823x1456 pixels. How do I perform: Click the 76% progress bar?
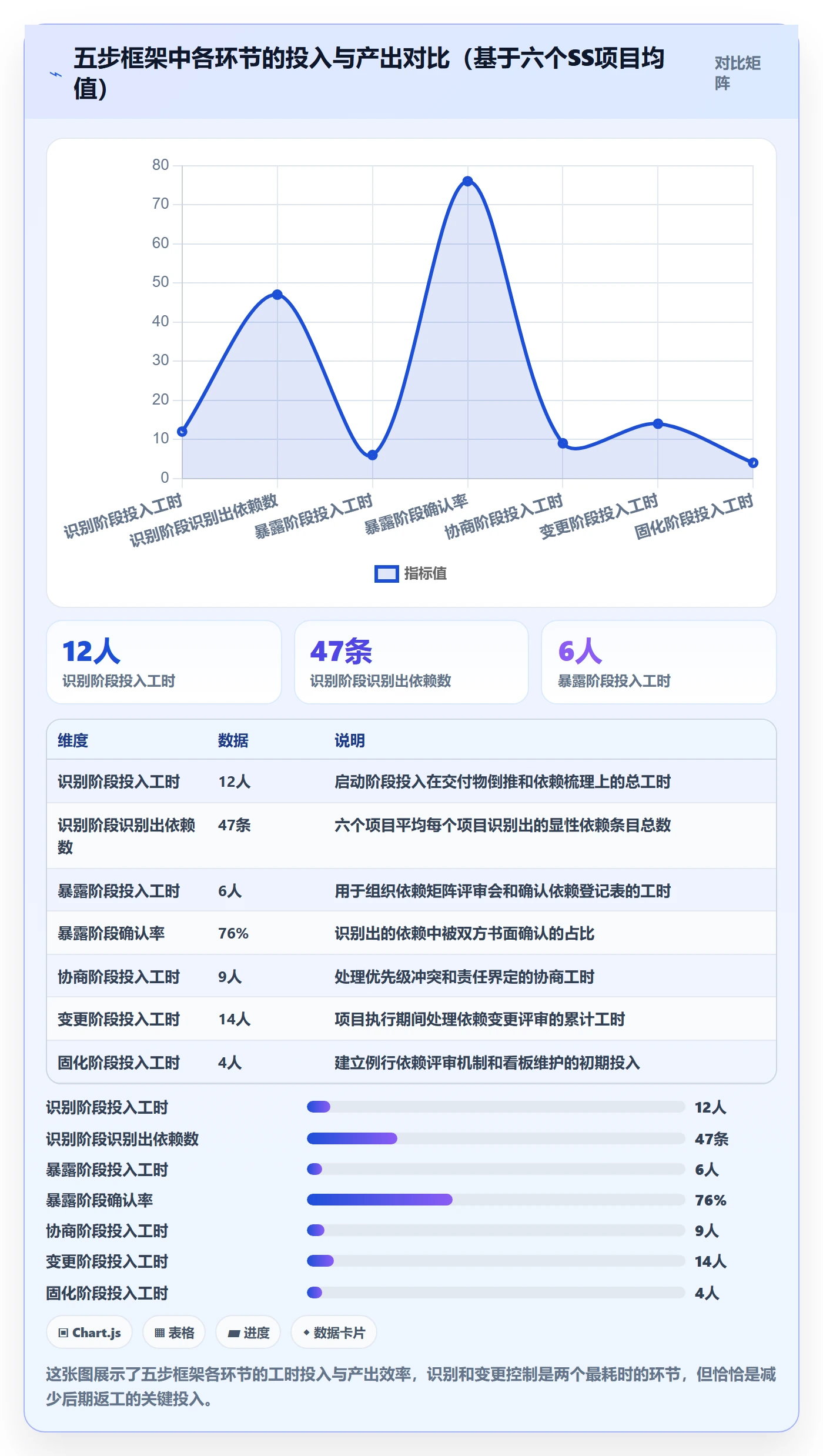496,1200
